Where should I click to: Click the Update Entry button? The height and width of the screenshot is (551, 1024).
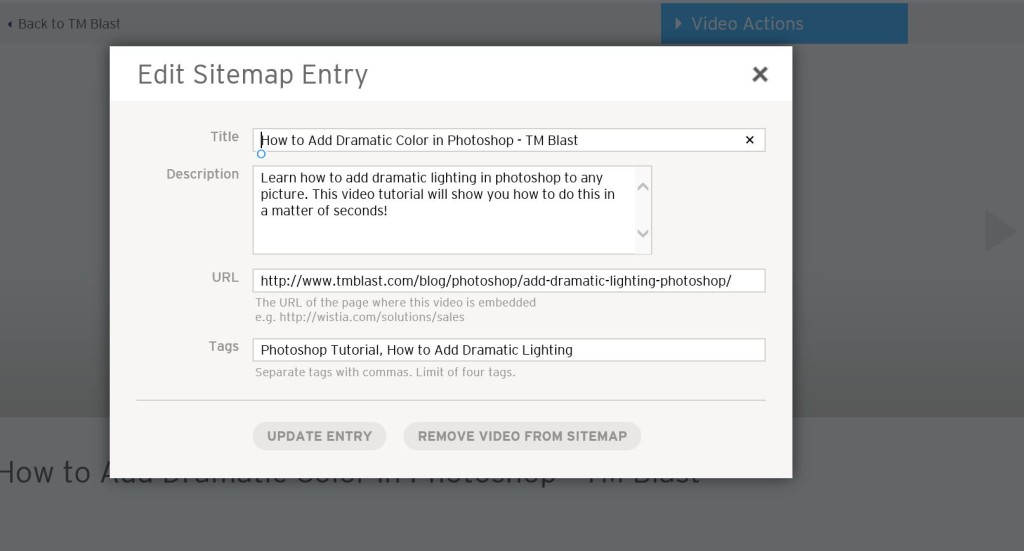319,436
